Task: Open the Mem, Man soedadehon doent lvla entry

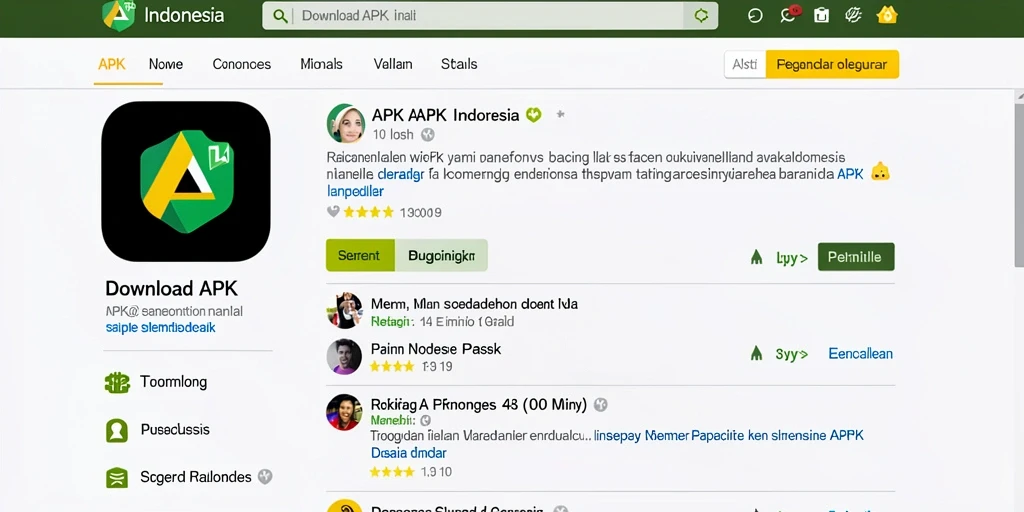Action: (x=474, y=304)
